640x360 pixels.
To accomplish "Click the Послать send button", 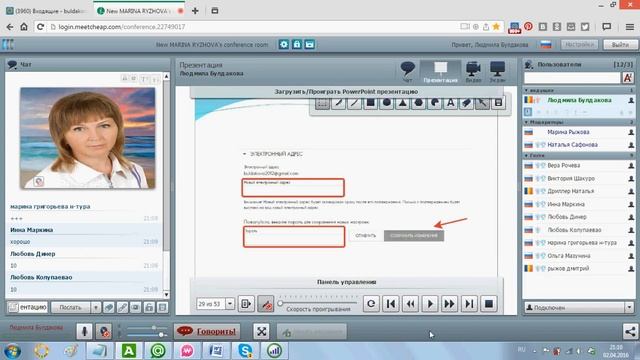I will click(71, 307).
